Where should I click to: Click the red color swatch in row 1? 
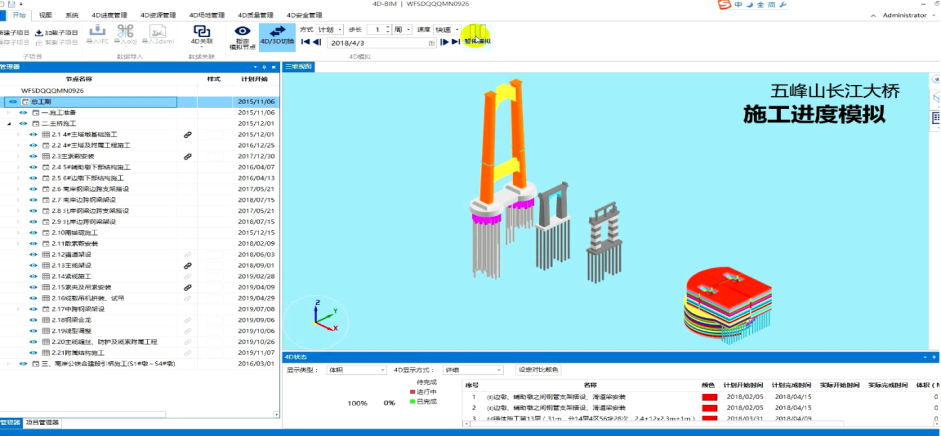point(709,397)
